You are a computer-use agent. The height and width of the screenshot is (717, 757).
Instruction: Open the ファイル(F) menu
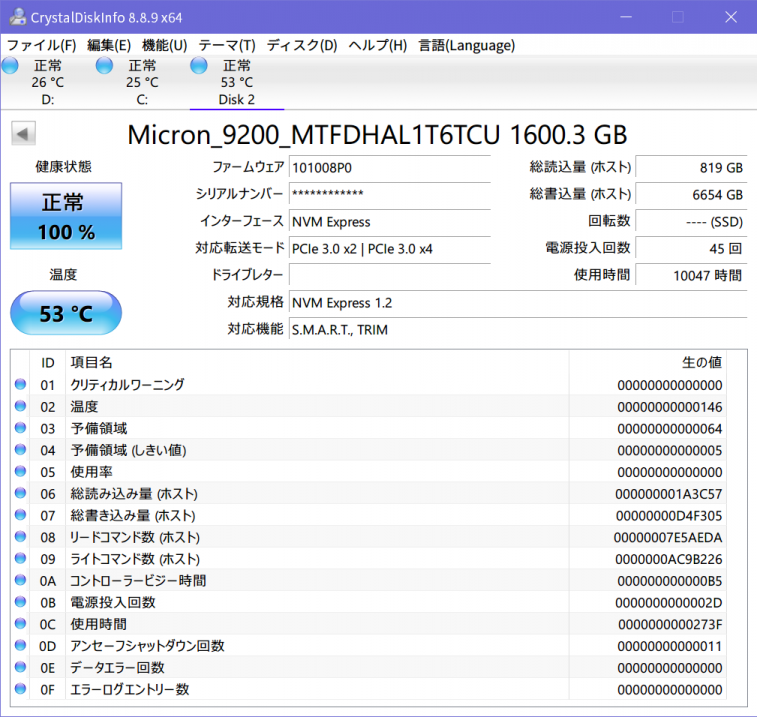41,45
